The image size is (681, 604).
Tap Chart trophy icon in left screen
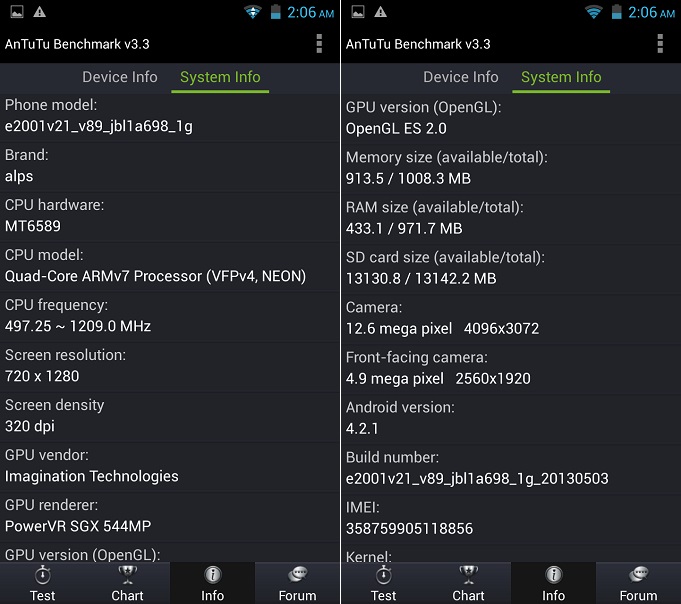127,575
